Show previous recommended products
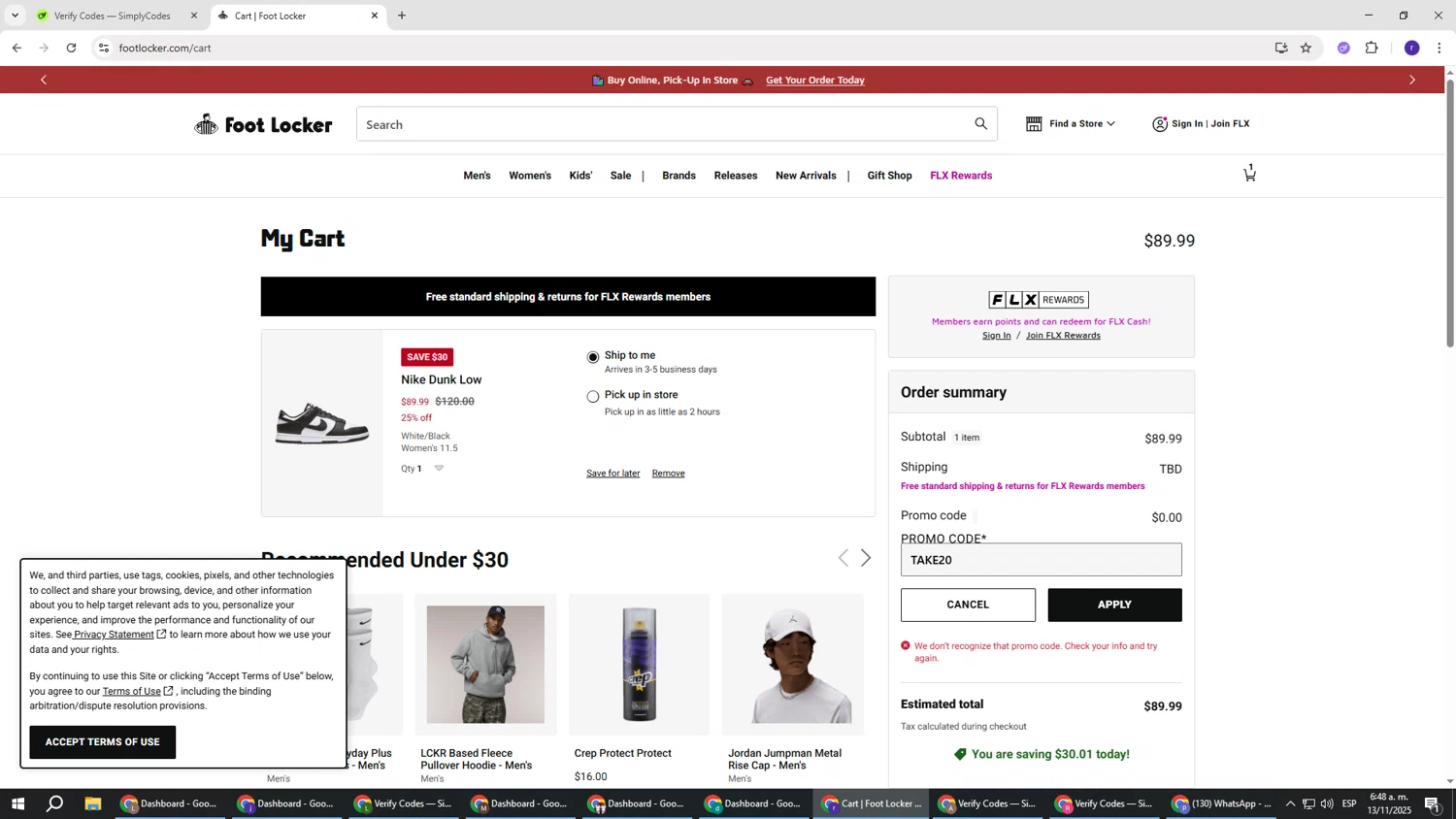The width and height of the screenshot is (1456, 819). (843, 558)
